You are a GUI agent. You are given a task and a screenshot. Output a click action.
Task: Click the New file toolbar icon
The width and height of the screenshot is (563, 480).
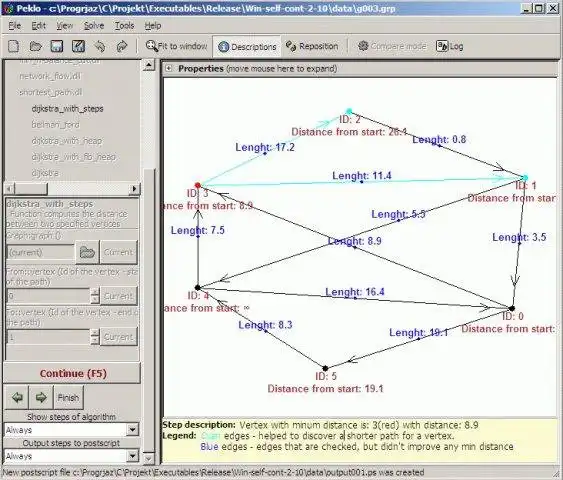pyautogui.click(x=14, y=46)
